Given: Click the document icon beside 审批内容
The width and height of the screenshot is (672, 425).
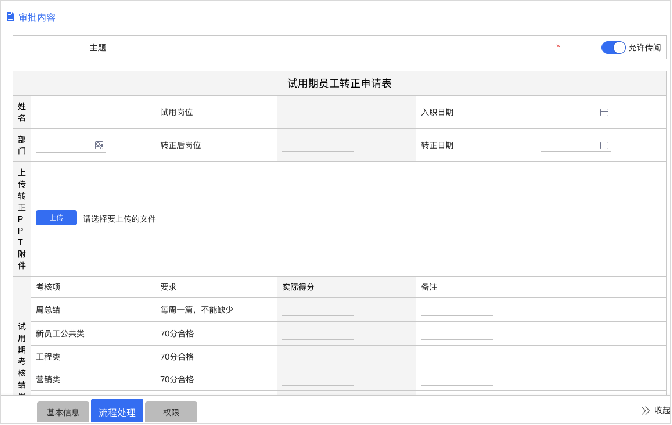Looking at the screenshot, I should click(10, 17).
